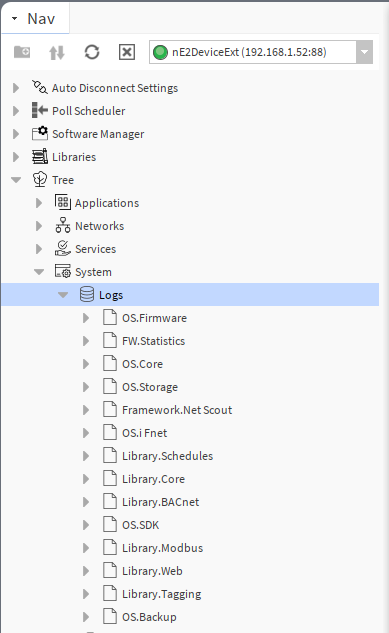The width and height of the screenshot is (389, 633).
Task: Select the Networks tree item
Action: 99,226
